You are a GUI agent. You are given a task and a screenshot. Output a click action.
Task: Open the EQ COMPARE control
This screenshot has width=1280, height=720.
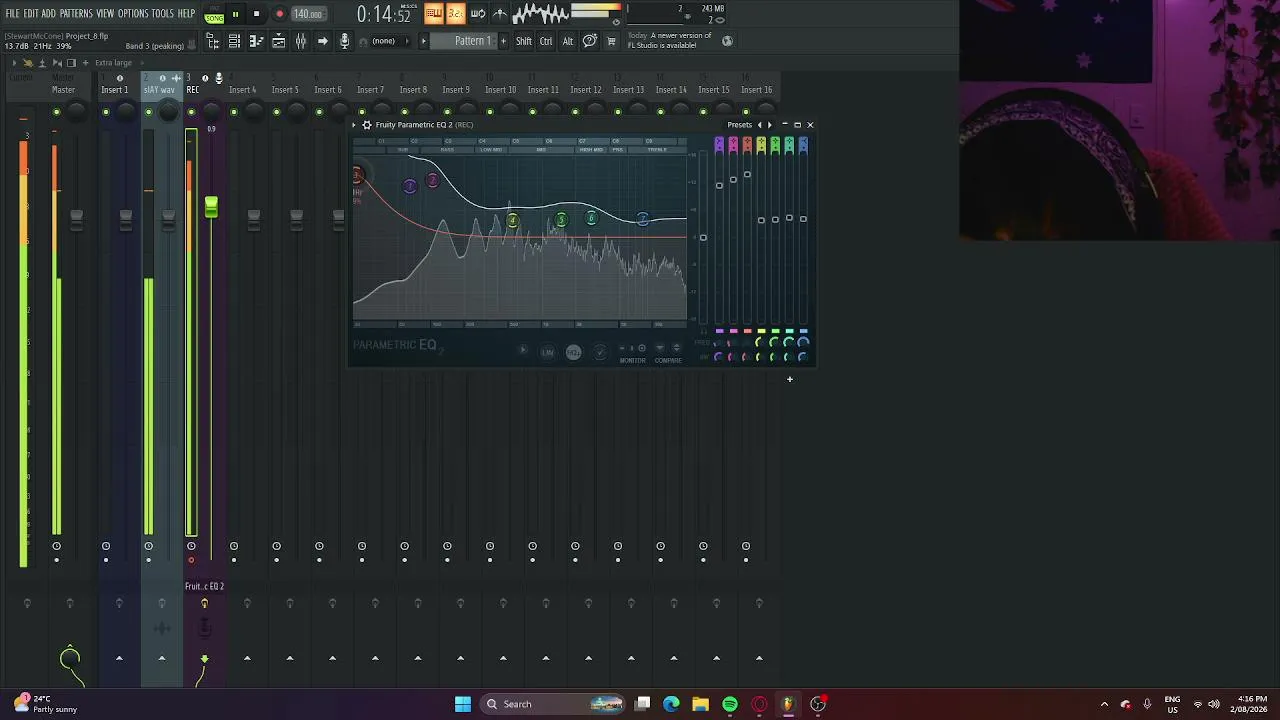pyautogui.click(x=668, y=353)
